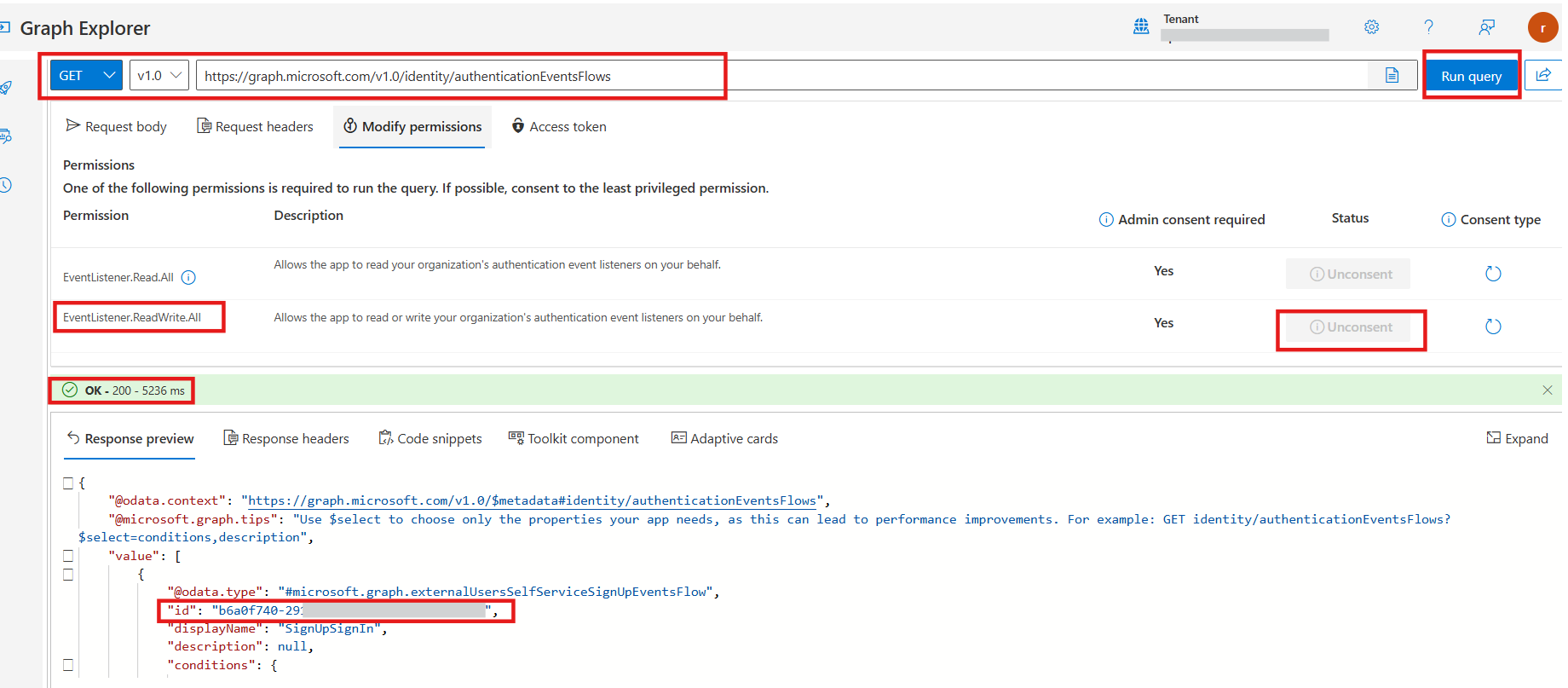Click consent type icon for EventListener.Read.All row

[1493, 274]
